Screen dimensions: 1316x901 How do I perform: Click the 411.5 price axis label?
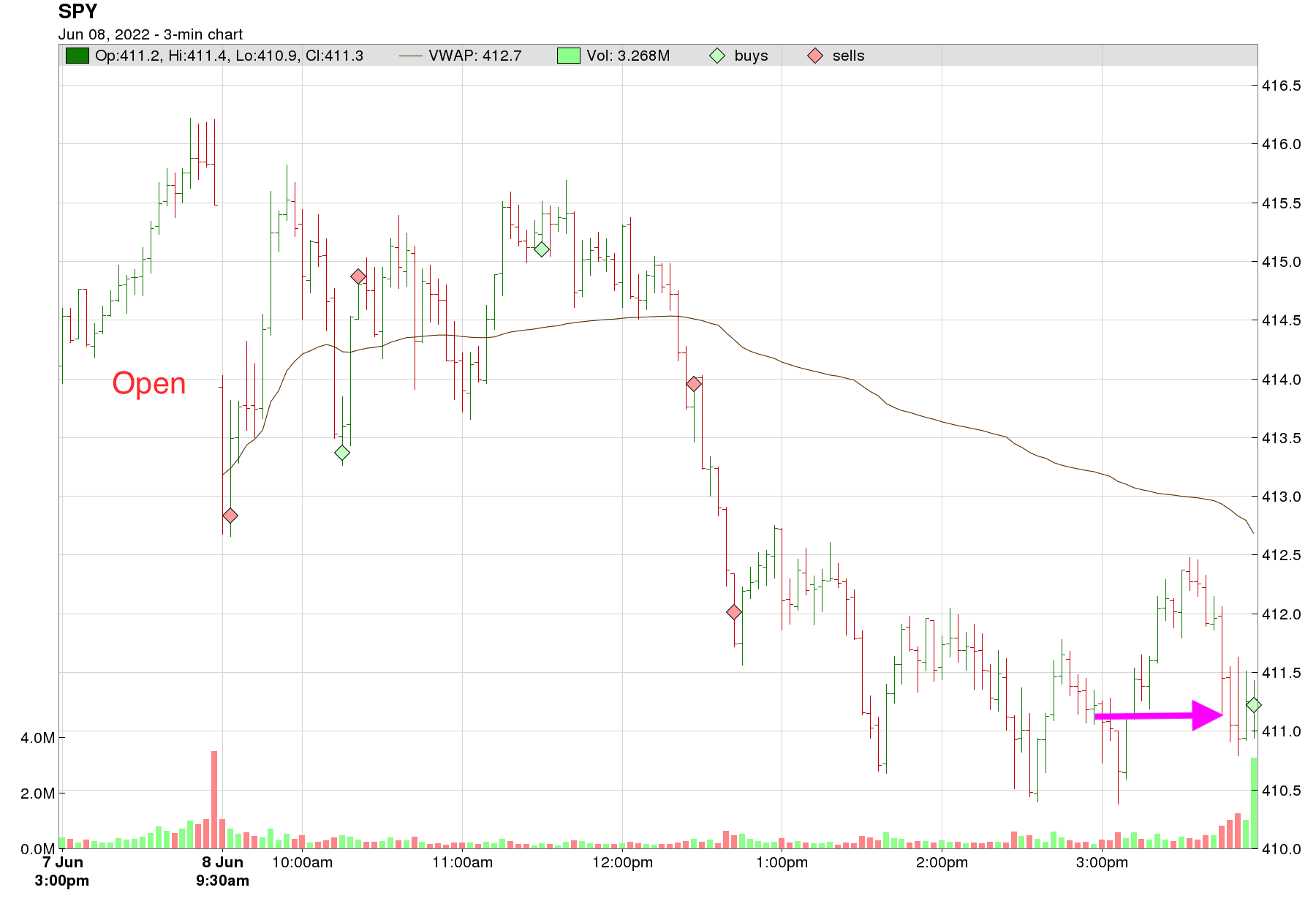1282,673
